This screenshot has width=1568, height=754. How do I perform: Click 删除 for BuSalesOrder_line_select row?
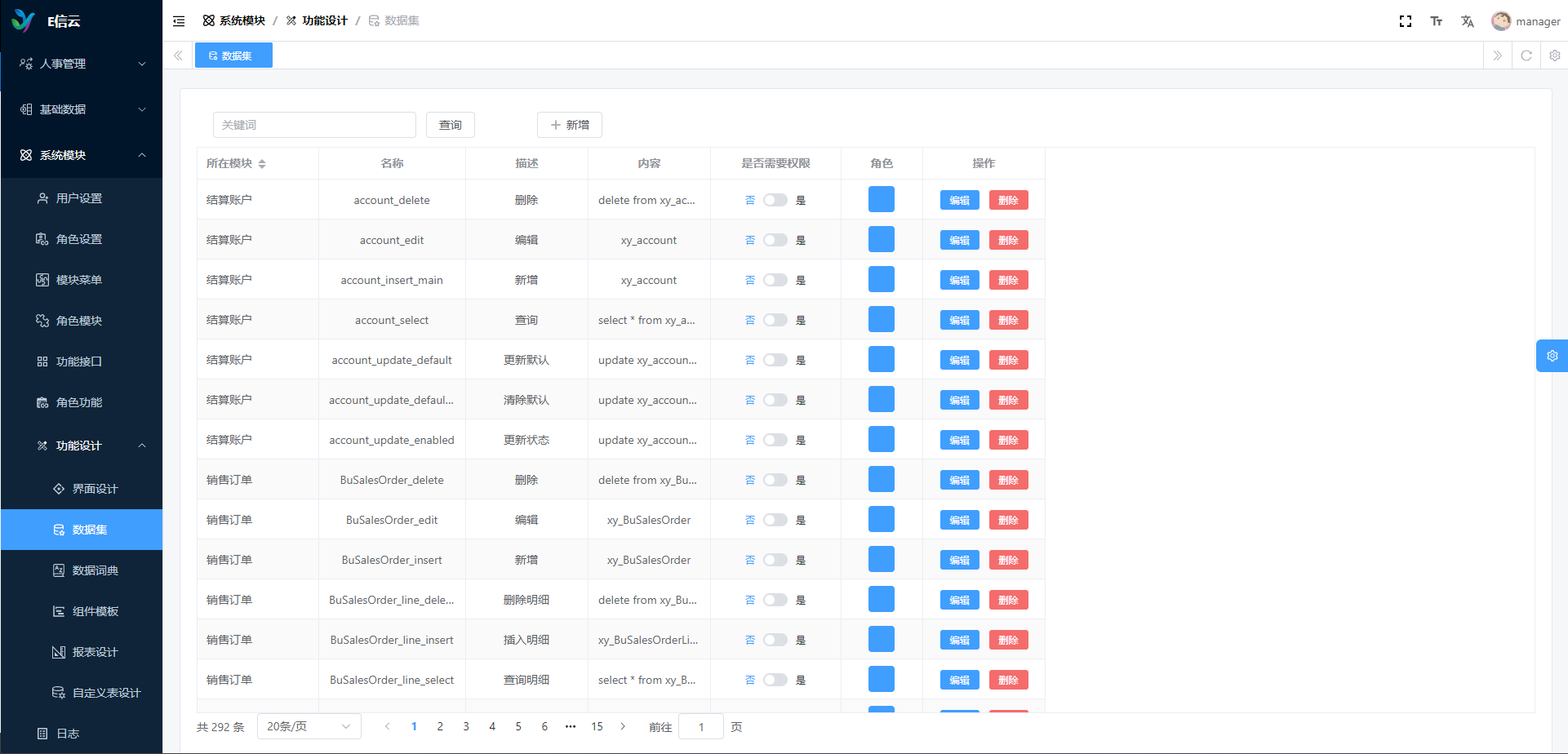1009,680
